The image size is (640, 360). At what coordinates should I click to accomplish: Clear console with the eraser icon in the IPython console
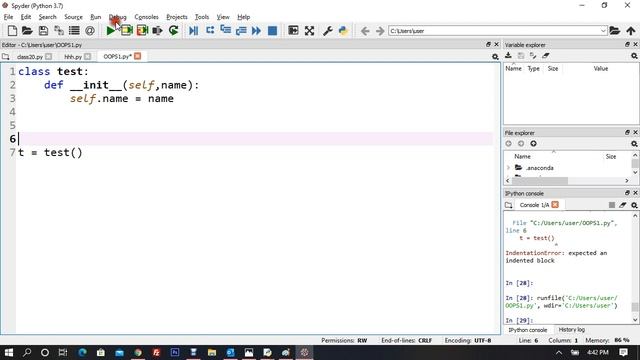pyautogui.click(x=622, y=205)
